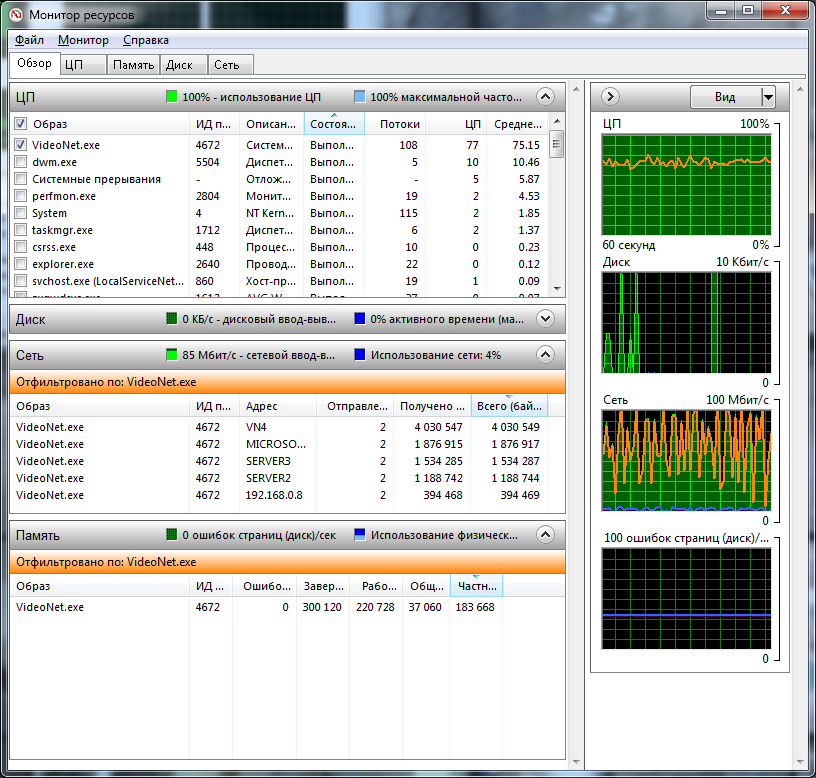Uncheck the VideoNet.exe process checkbox
Screen dimensions: 816x778
coord(20,145)
